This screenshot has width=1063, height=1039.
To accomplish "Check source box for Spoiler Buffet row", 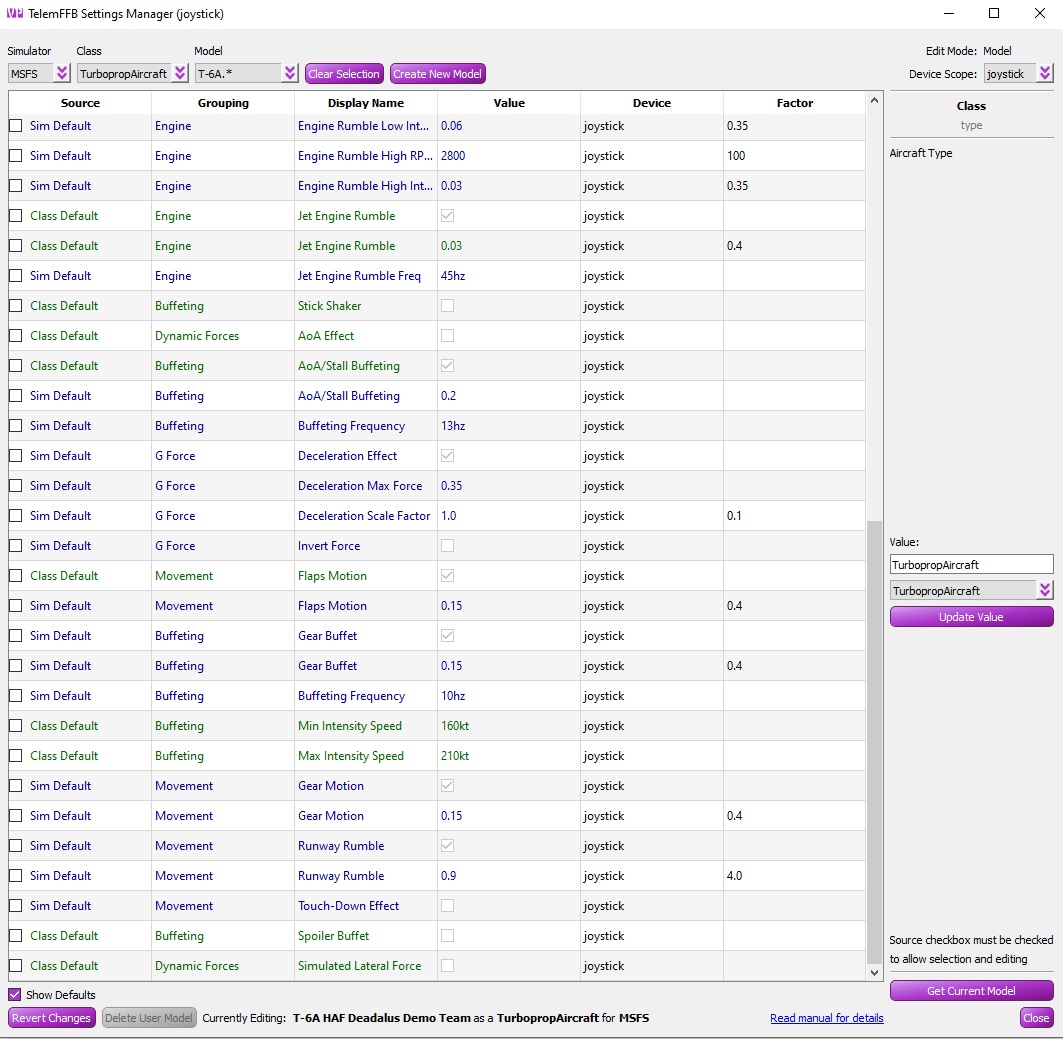I will pyautogui.click(x=16, y=936).
